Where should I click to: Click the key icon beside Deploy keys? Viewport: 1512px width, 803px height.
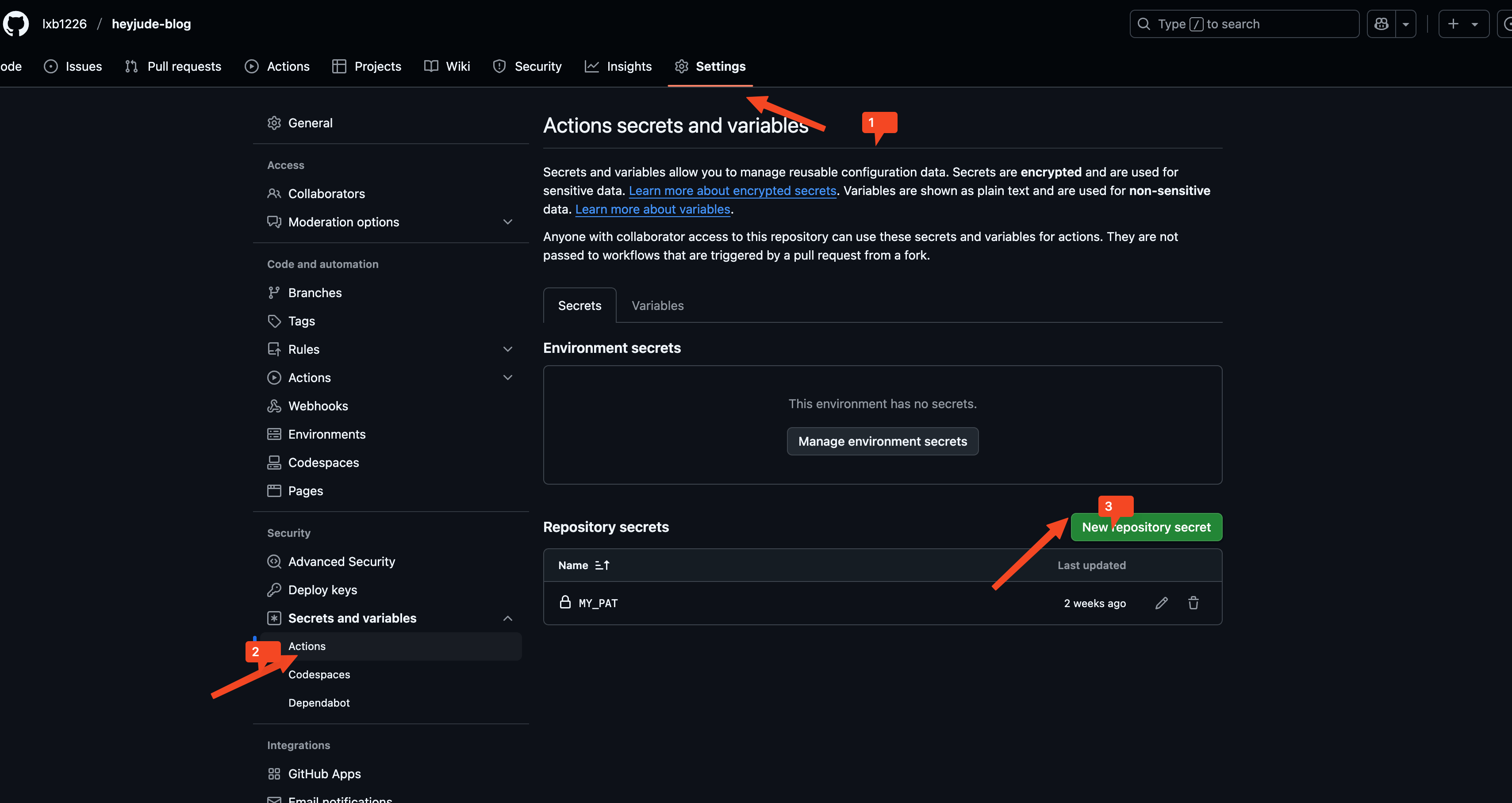coord(274,590)
